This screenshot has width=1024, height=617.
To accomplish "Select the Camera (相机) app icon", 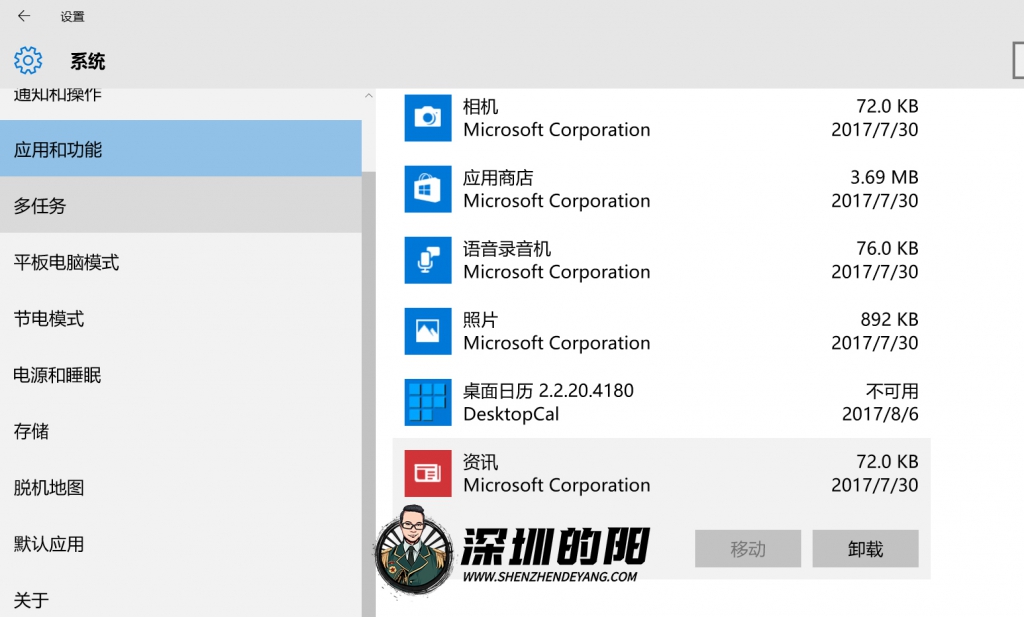I will click(428, 118).
